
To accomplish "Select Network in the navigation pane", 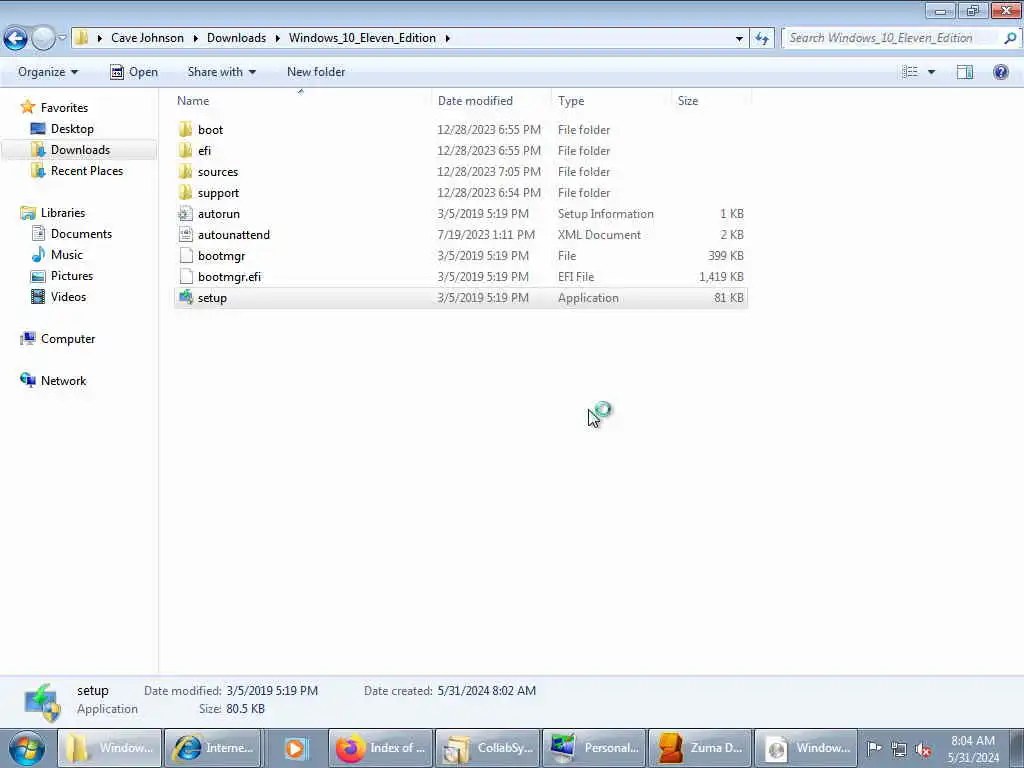I will 63,381.
